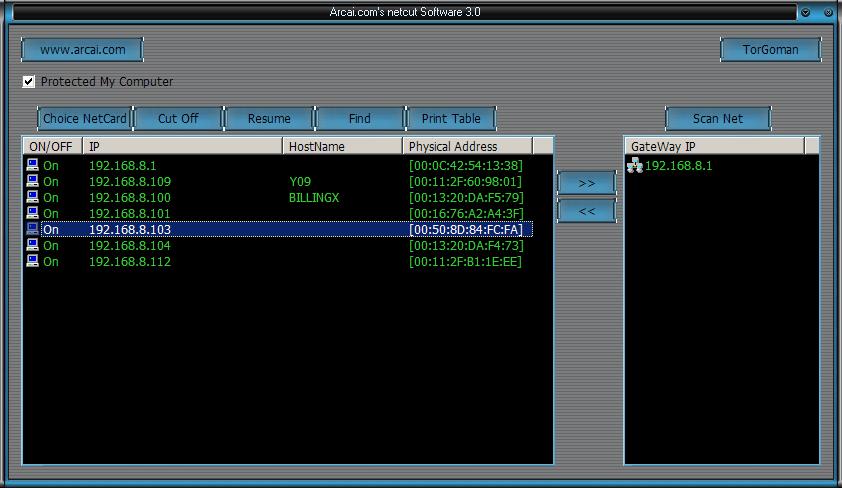Sort by the IP column header
This screenshot has height=488, width=842.
click(x=183, y=146)
